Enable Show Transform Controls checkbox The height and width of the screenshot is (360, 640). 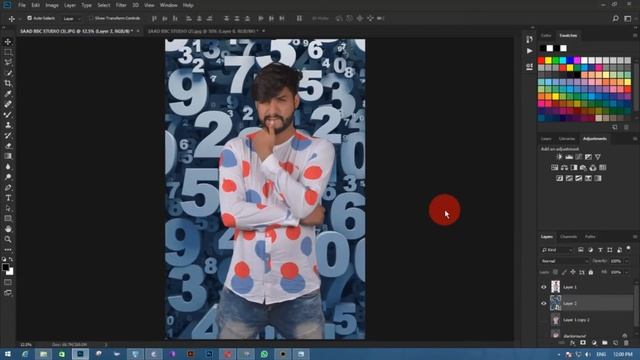click(x=91, y=18)
